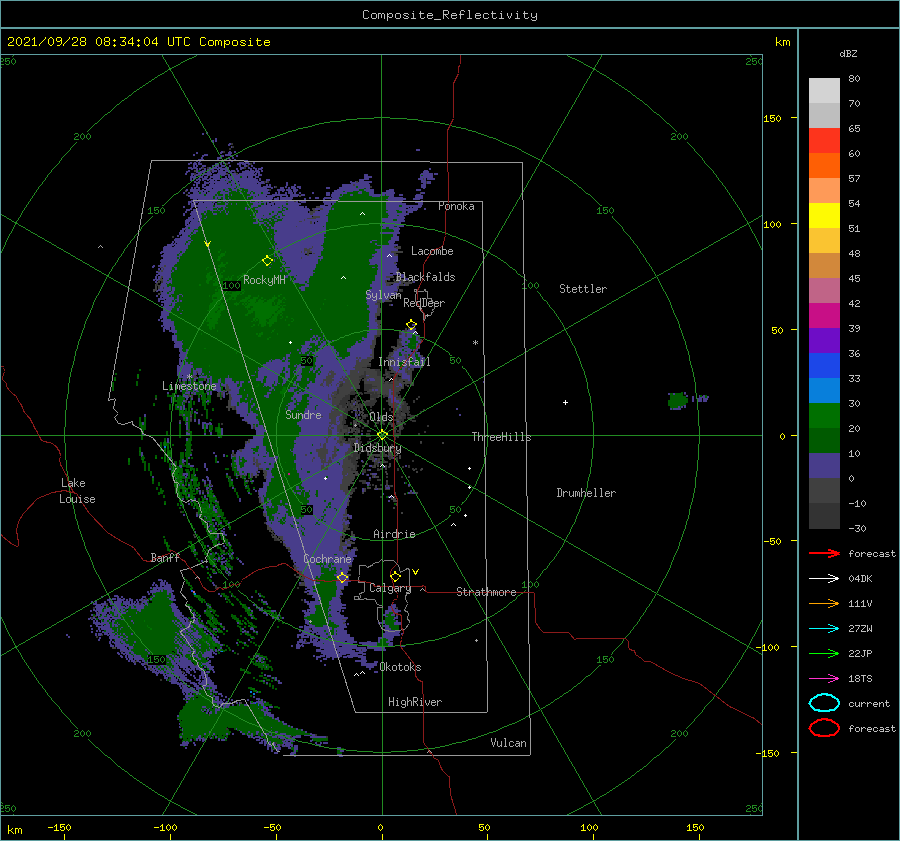Click the HighRiver label

click(415, 702)
